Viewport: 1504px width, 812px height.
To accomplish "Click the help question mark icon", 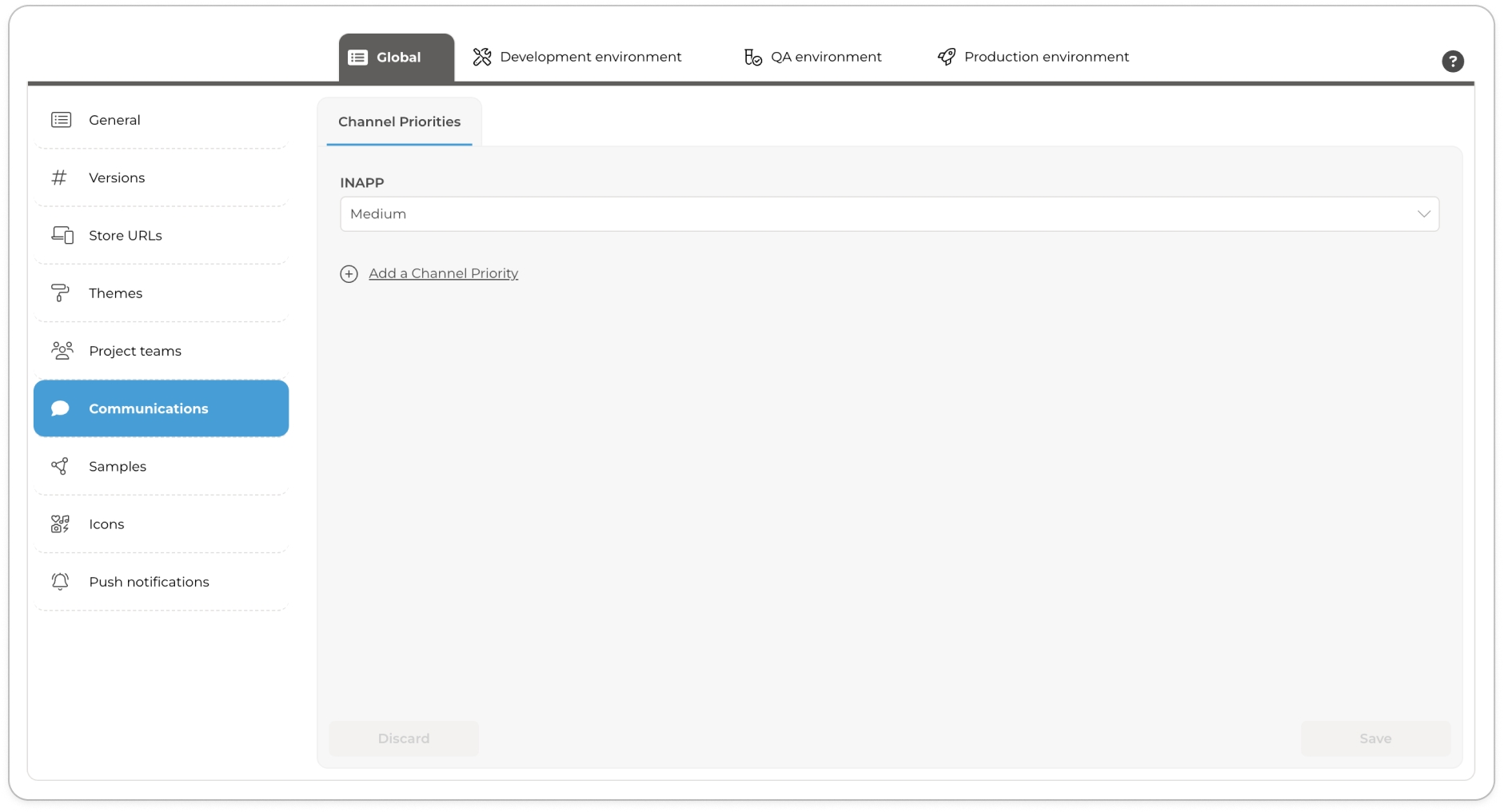I will 1452,62.
